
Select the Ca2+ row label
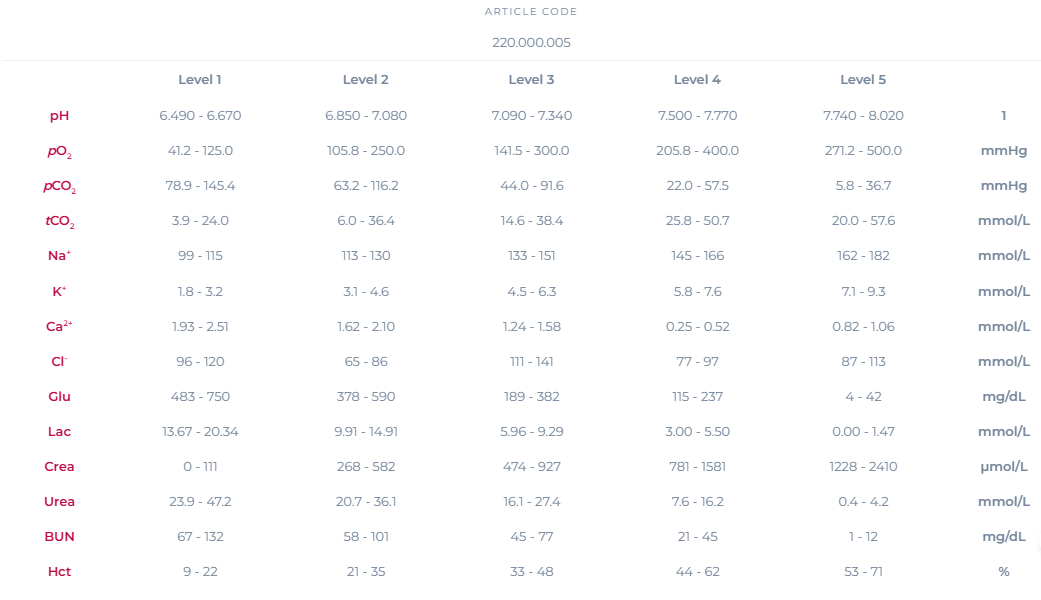(x=60, y=326)
